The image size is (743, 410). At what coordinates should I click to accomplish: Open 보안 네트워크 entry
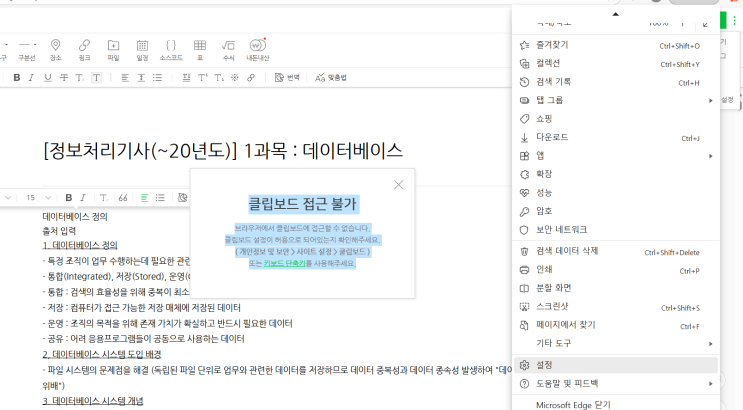(616, 230)
